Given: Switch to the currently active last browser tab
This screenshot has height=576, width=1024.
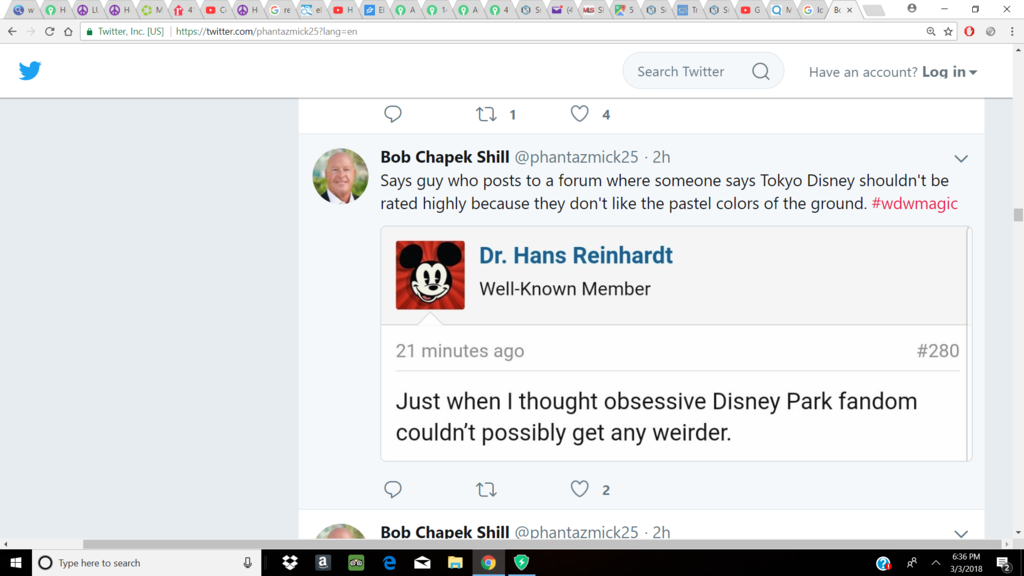Looking at the screenshot, I should tap(832, 10).
